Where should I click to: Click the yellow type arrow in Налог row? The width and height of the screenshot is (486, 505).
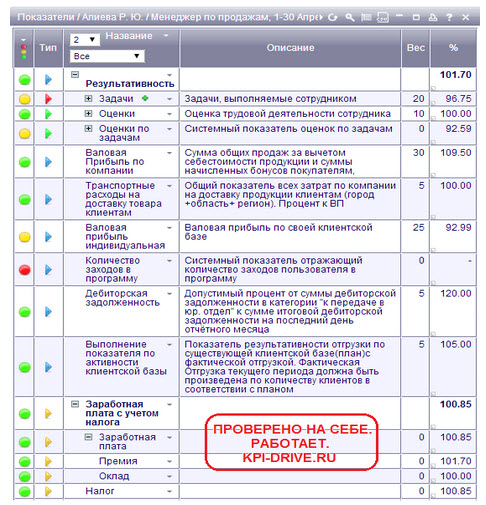[48, 492]
